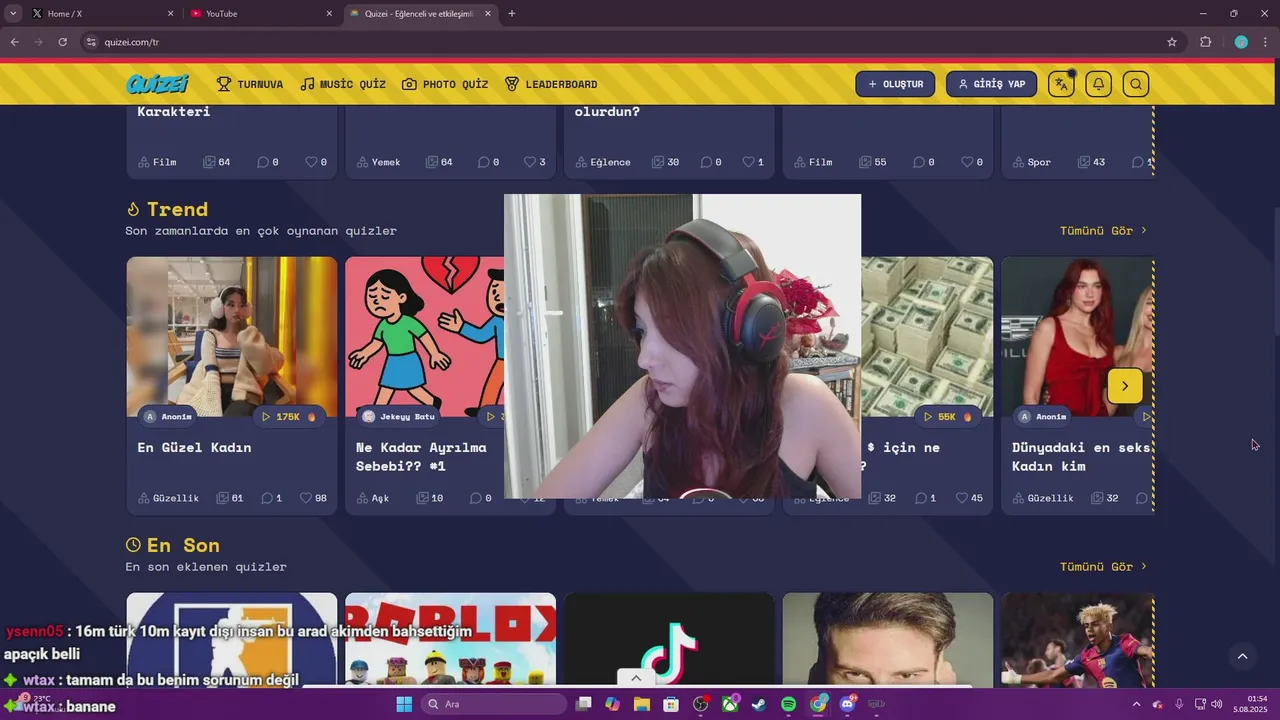Expand hidden system tray icons chevron
This screenshot has height=720, width=1280.
click(1136, 704)
